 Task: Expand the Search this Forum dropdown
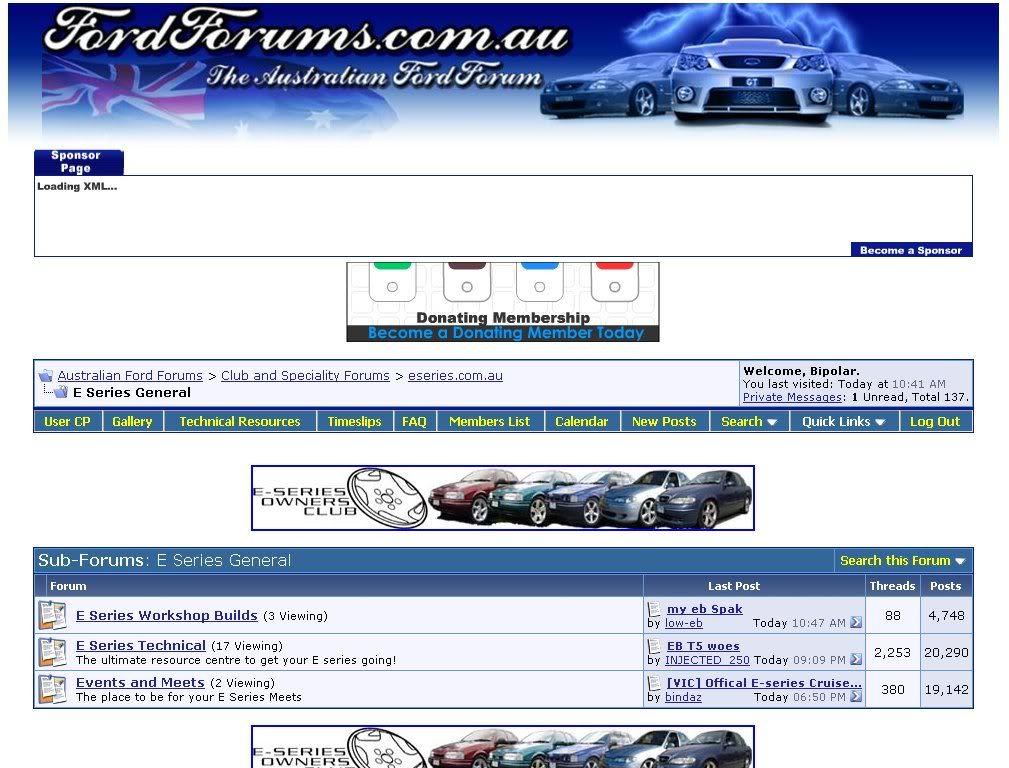pos(902,561)
